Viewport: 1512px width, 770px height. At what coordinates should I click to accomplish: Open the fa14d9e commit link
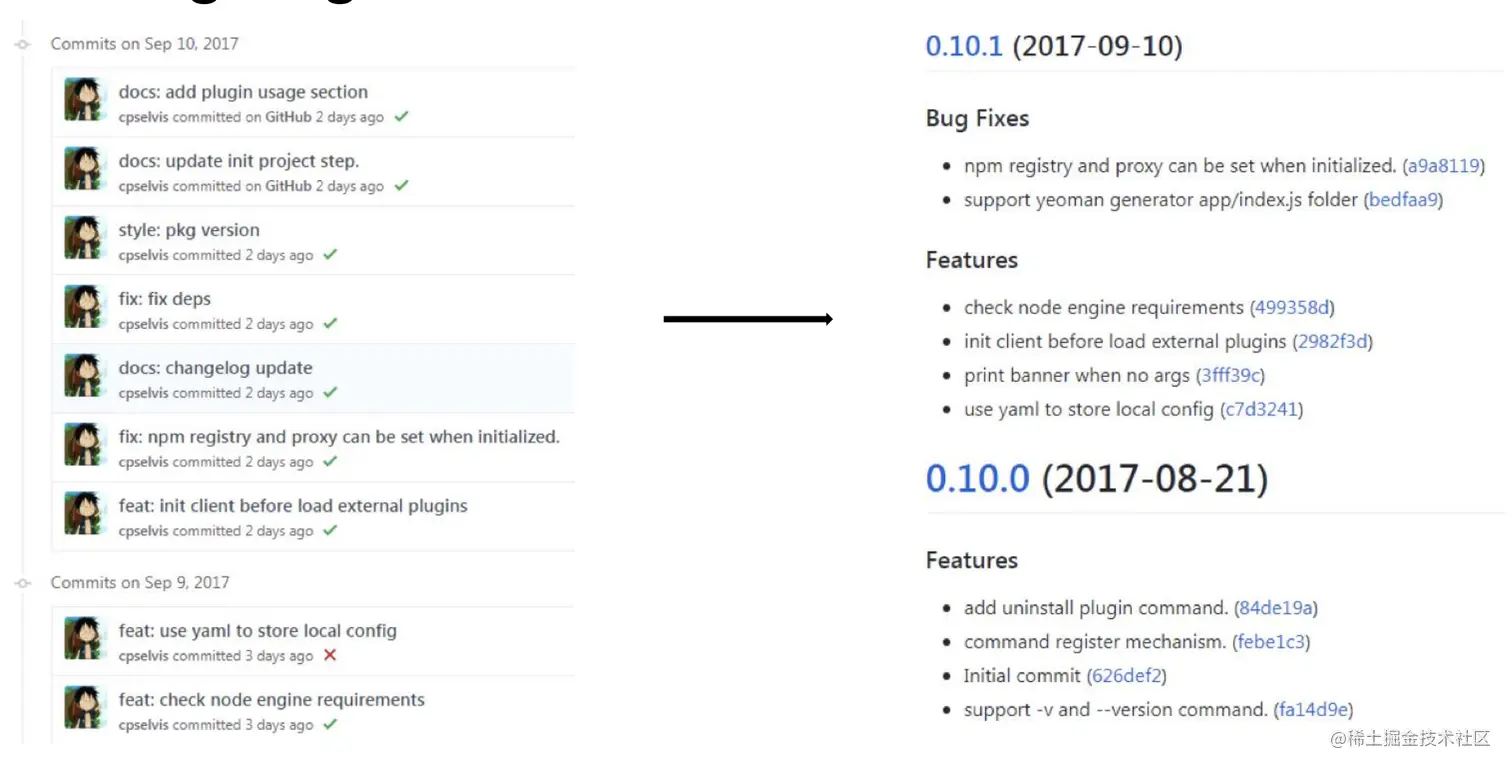1314,710
